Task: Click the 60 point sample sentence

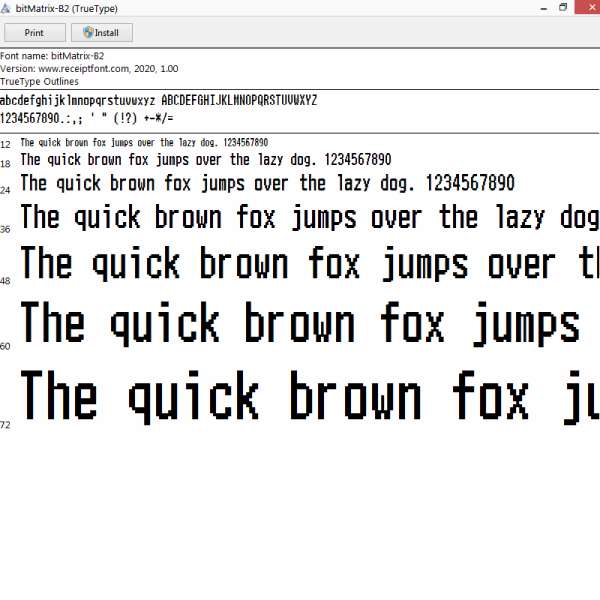Action: tap(300, 325)
